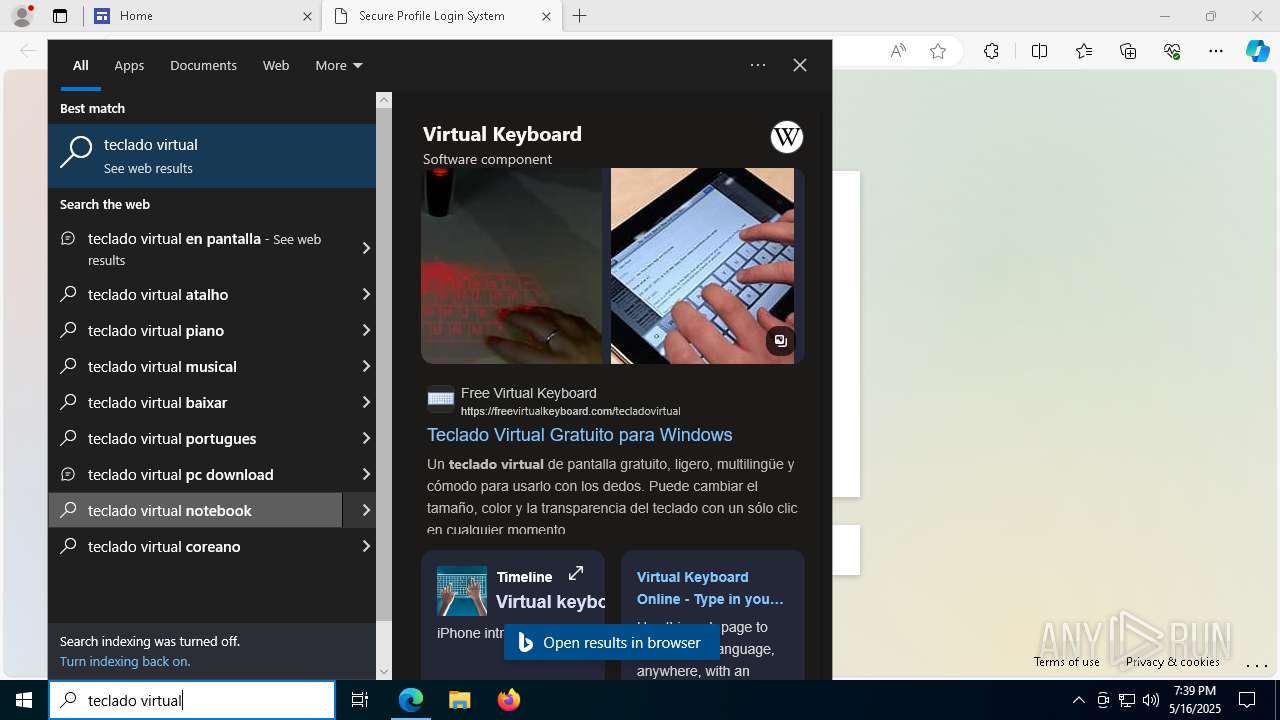
Task: Select best match teclado virtual result
Action: (x=212, y=156)
